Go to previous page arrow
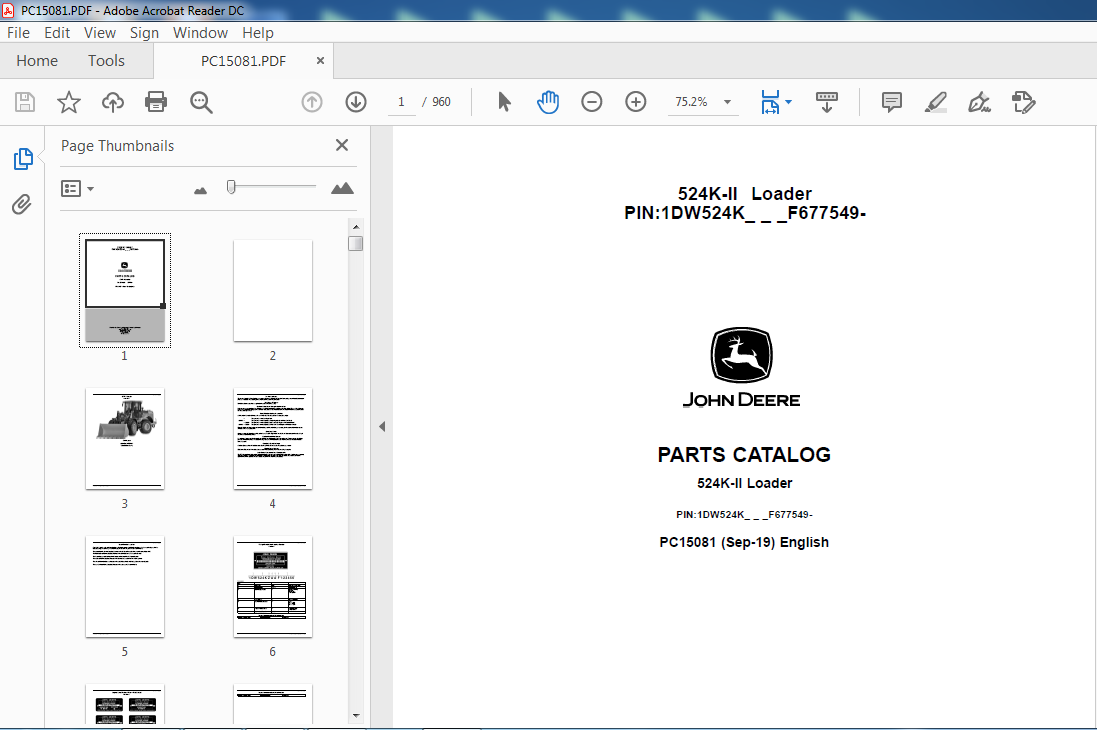 click(312, 102)
